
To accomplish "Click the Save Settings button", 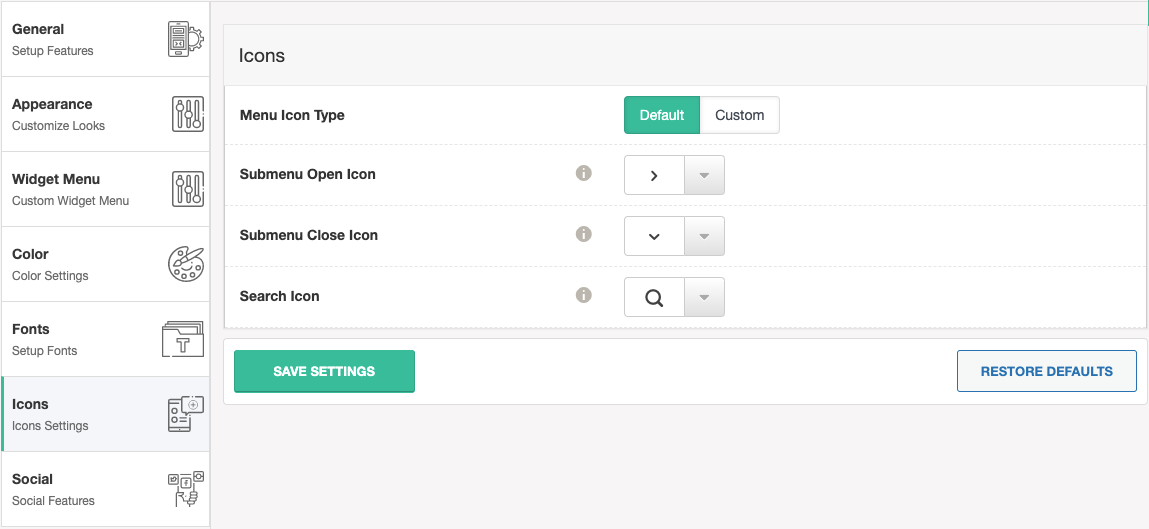I will coord(324,371).
